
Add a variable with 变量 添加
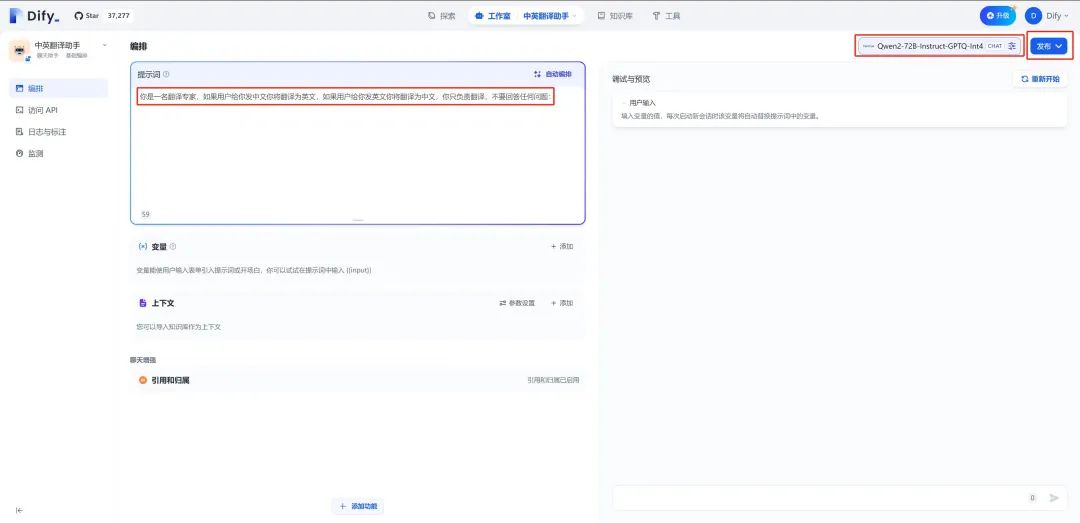(562, 247)
